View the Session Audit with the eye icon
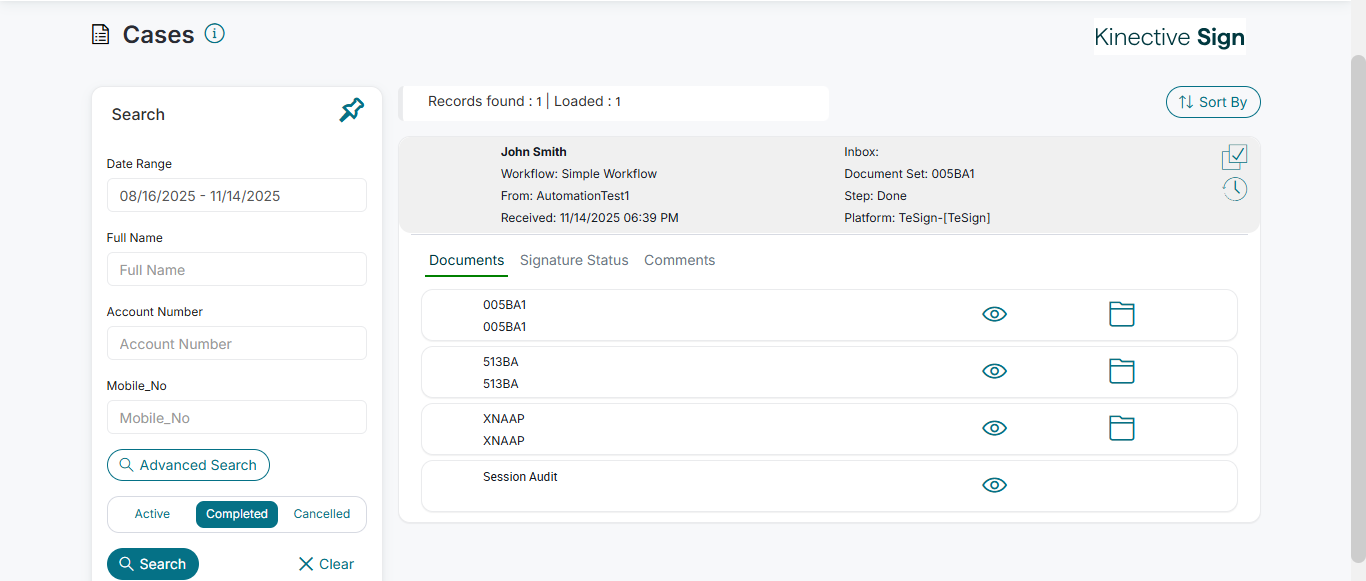 tap(994, 486)
